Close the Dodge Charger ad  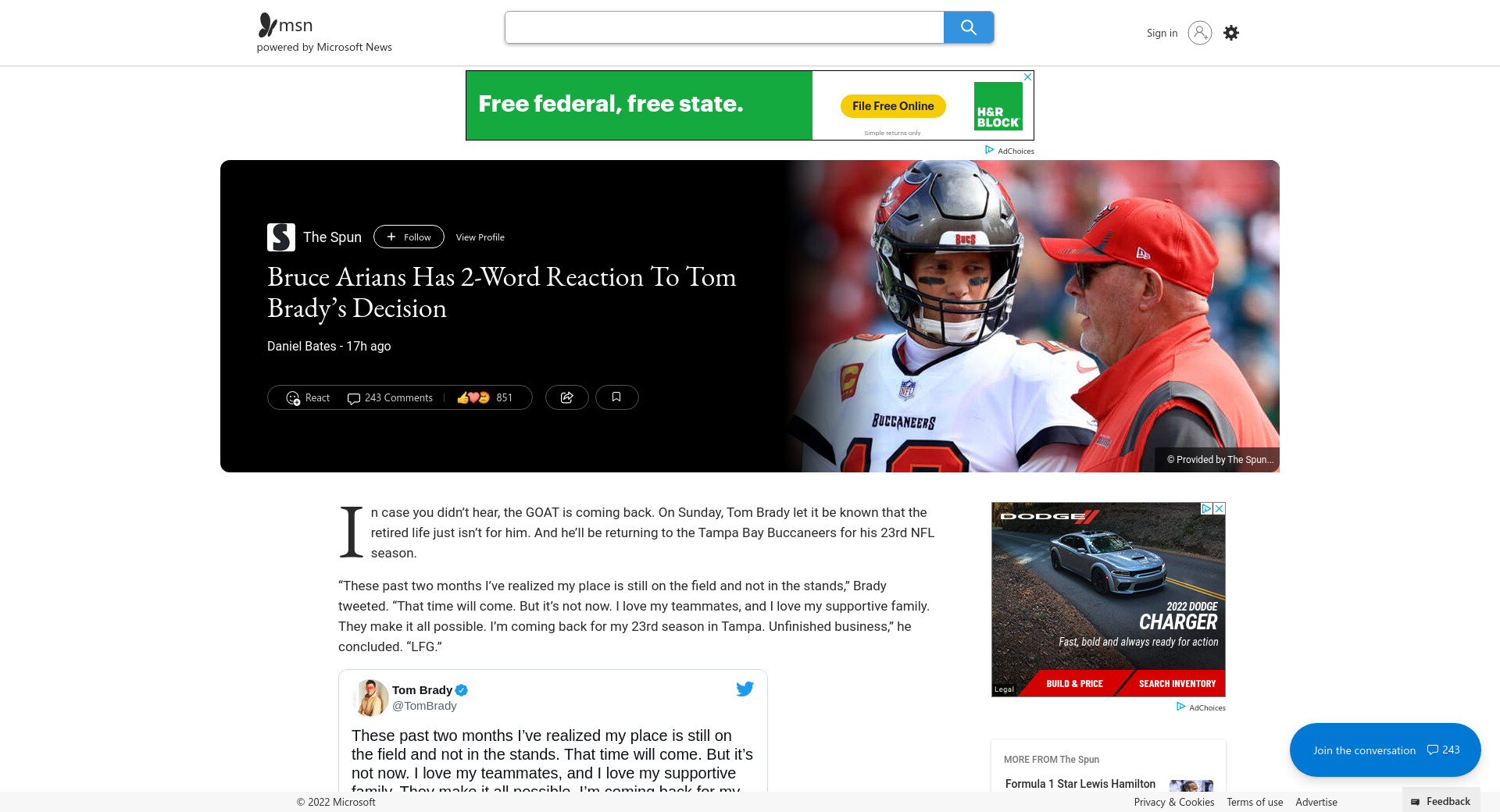1219,508
